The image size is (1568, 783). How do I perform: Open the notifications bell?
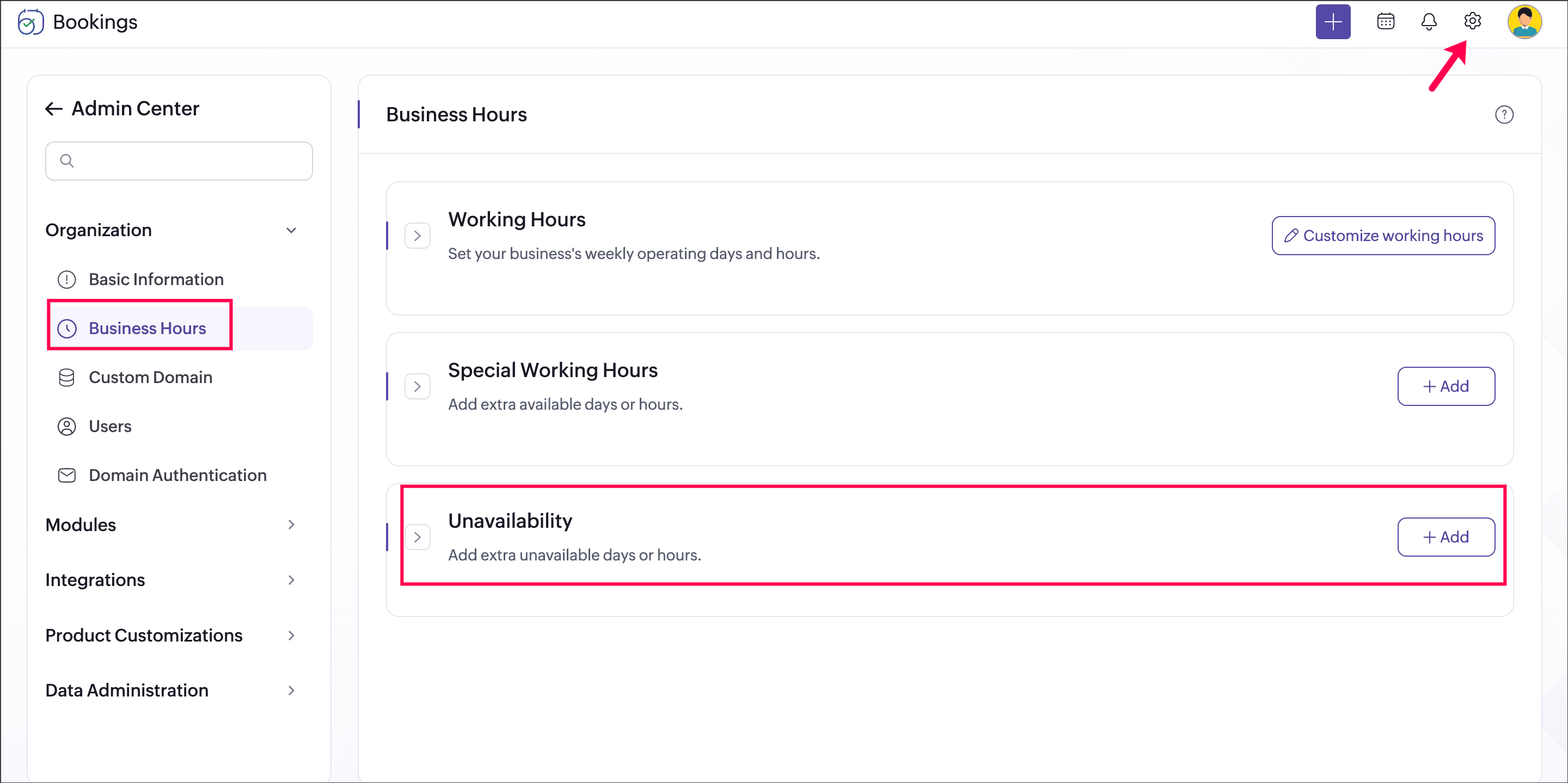click(1429, 22)
